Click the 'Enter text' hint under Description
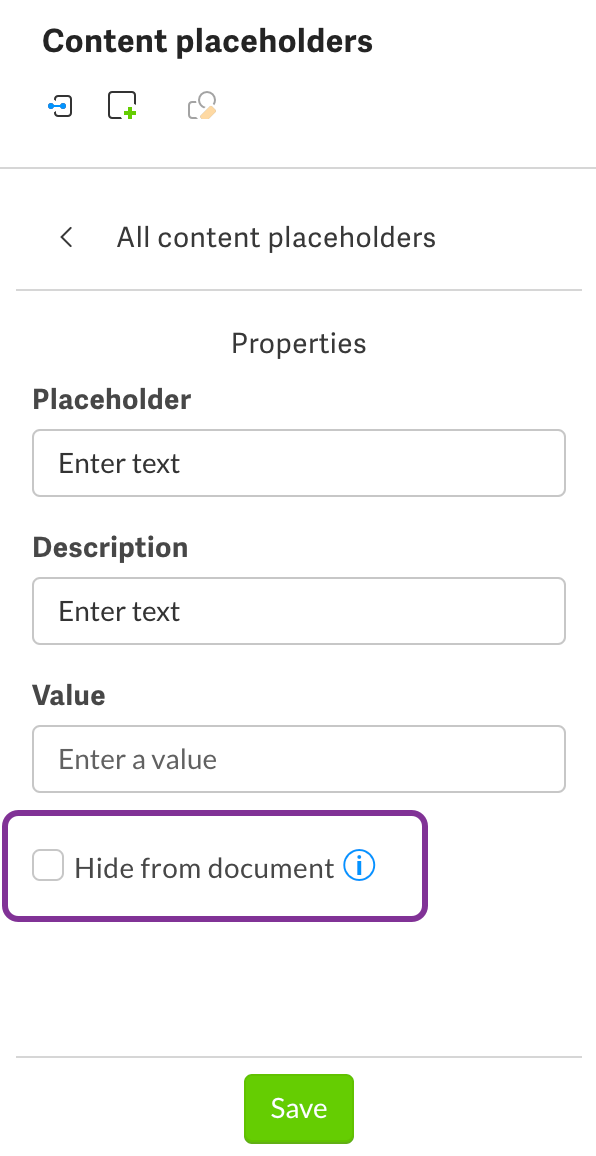 pos(119,611)
